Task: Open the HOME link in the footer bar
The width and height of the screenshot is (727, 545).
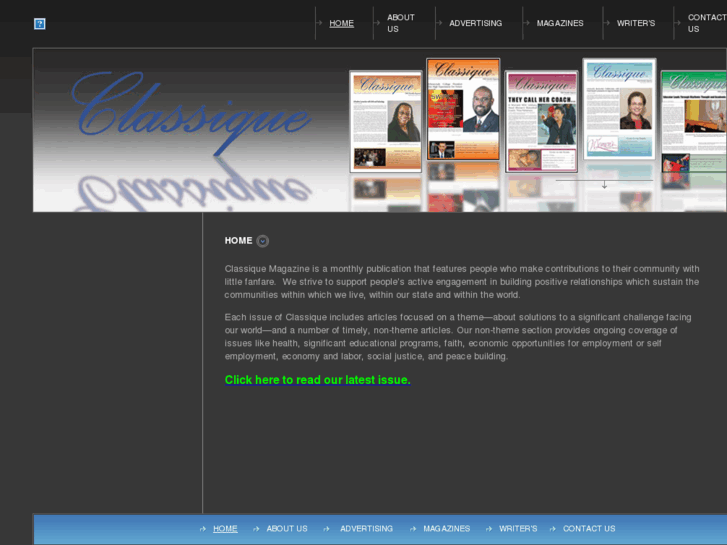Action: 225,529
